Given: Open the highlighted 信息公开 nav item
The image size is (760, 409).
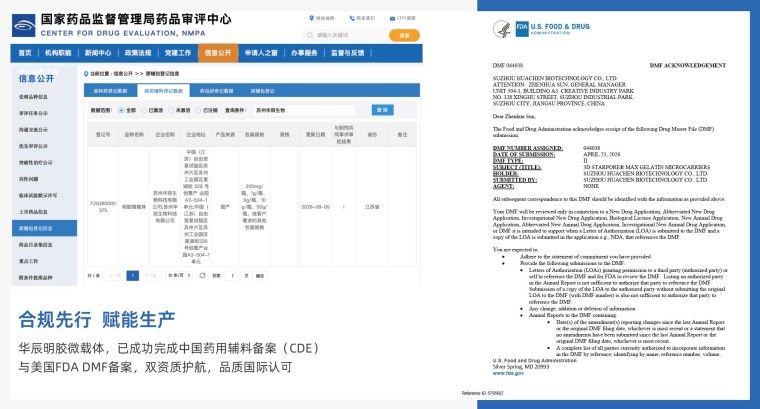Looking at the screenshot, I should click(x=218, y=53).
